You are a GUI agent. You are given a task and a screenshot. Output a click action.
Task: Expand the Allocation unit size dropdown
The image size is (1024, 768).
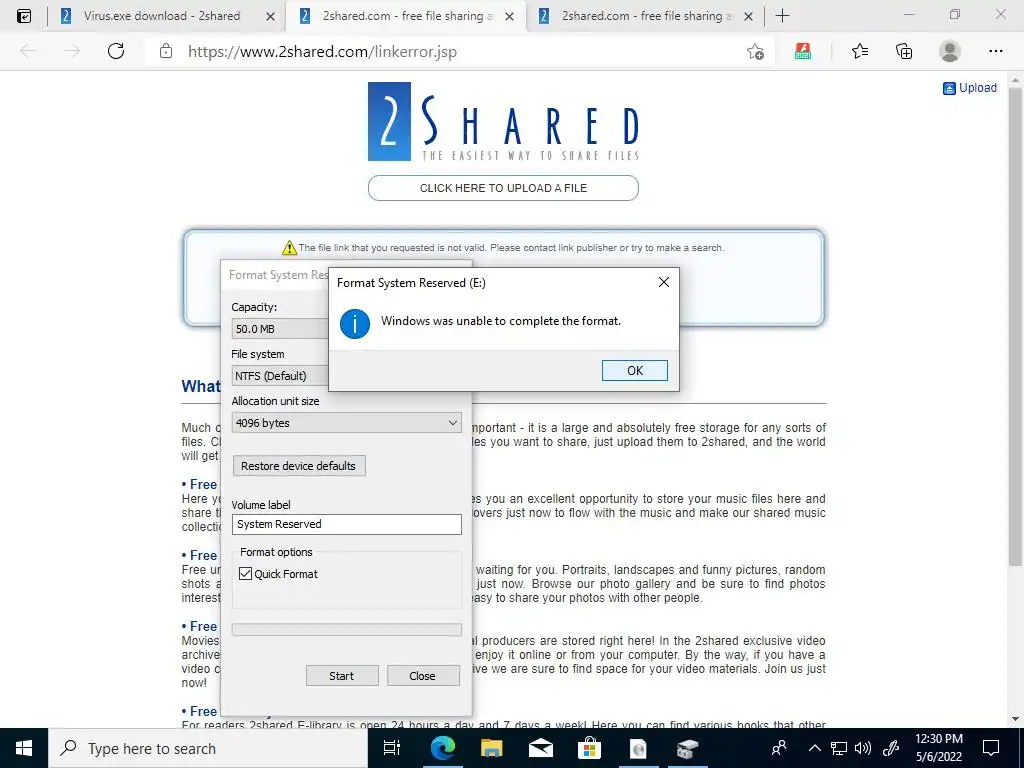[x=346, y=423]
